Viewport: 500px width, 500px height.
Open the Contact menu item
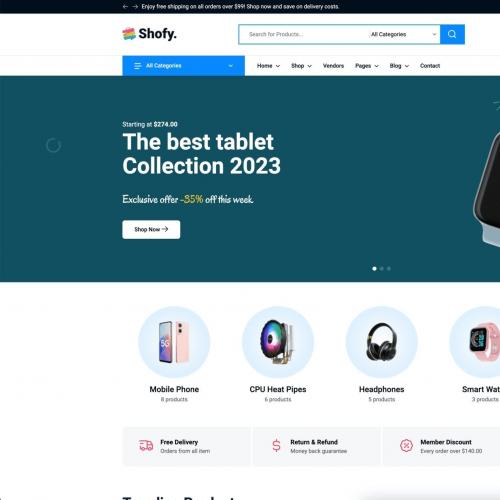coord(430,66)
